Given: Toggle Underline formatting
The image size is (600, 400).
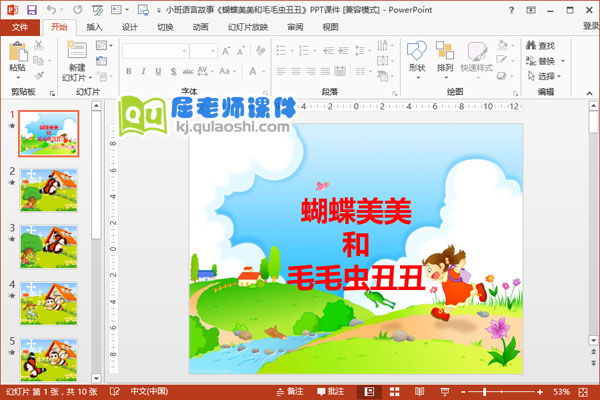Looking at the screenshot, I should [x=158, y=71].
